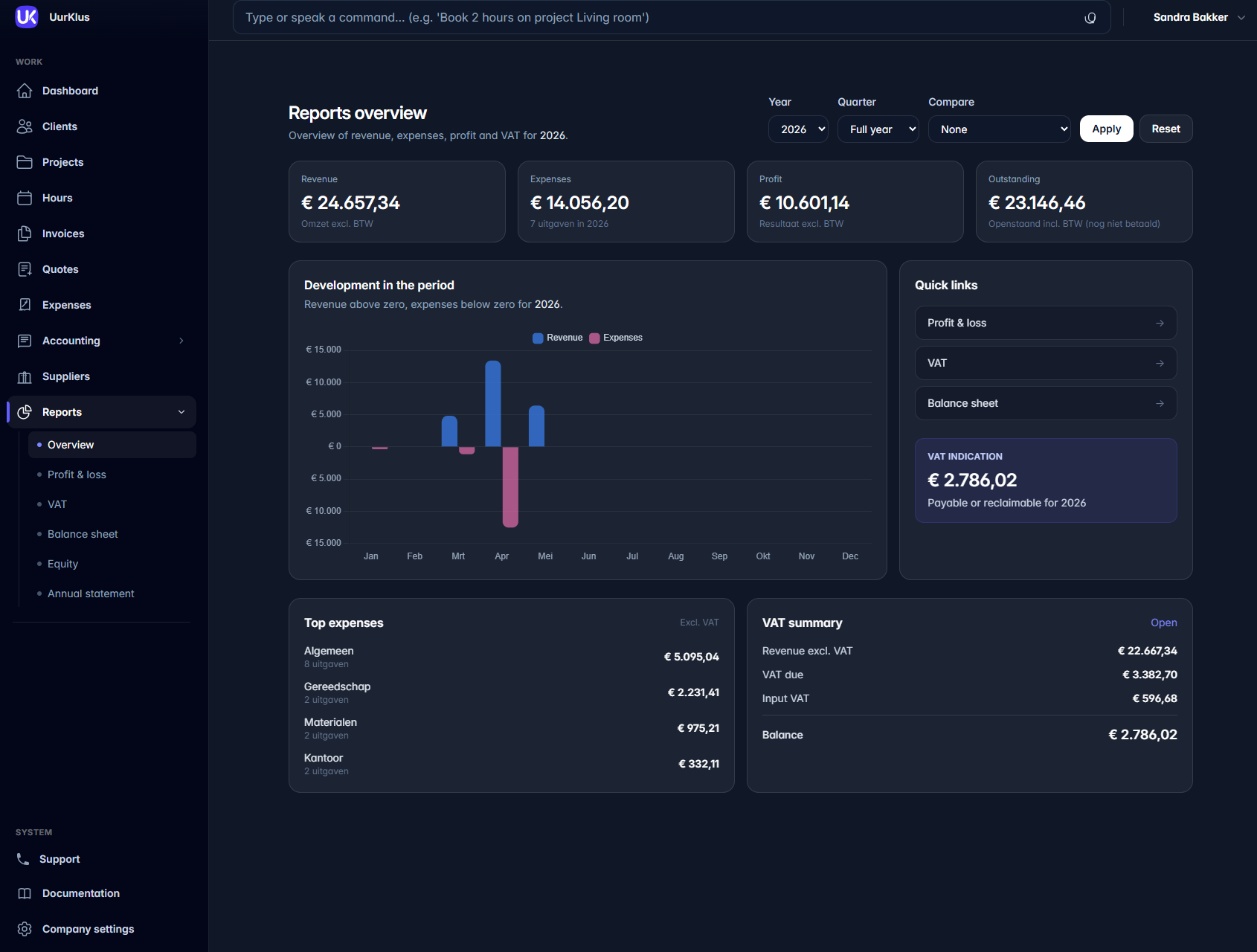The image size is (1257, 952).
Task: Toggle the Revenue legend color swatch
Action: pyautogui.click(x=538, y=338)
